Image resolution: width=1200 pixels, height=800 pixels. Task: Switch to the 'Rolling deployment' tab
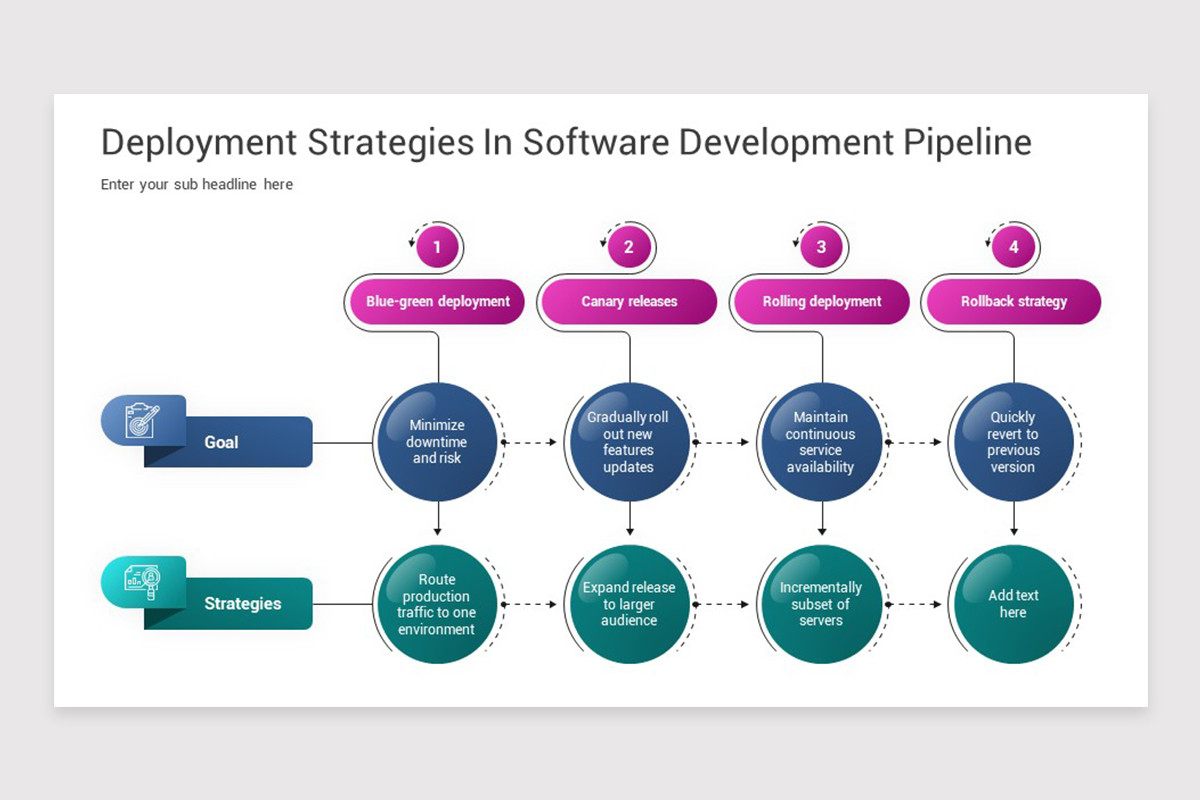coord(820,301)
